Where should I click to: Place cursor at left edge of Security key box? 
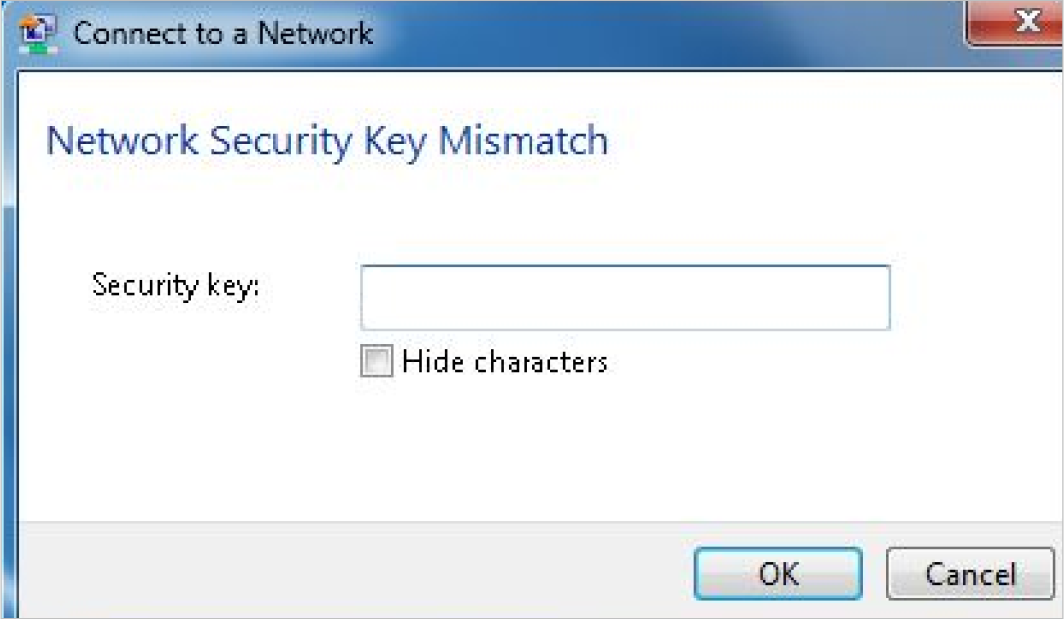point(370,298)
